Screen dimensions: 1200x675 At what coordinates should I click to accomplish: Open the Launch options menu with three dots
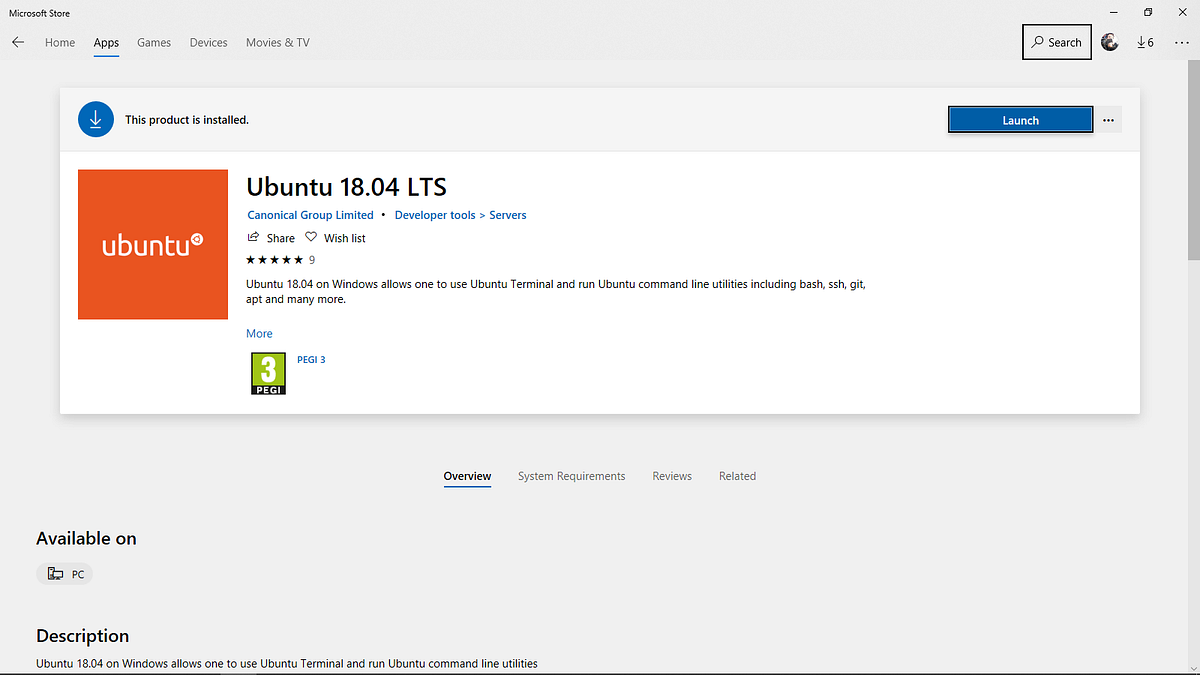[1108, 119]
